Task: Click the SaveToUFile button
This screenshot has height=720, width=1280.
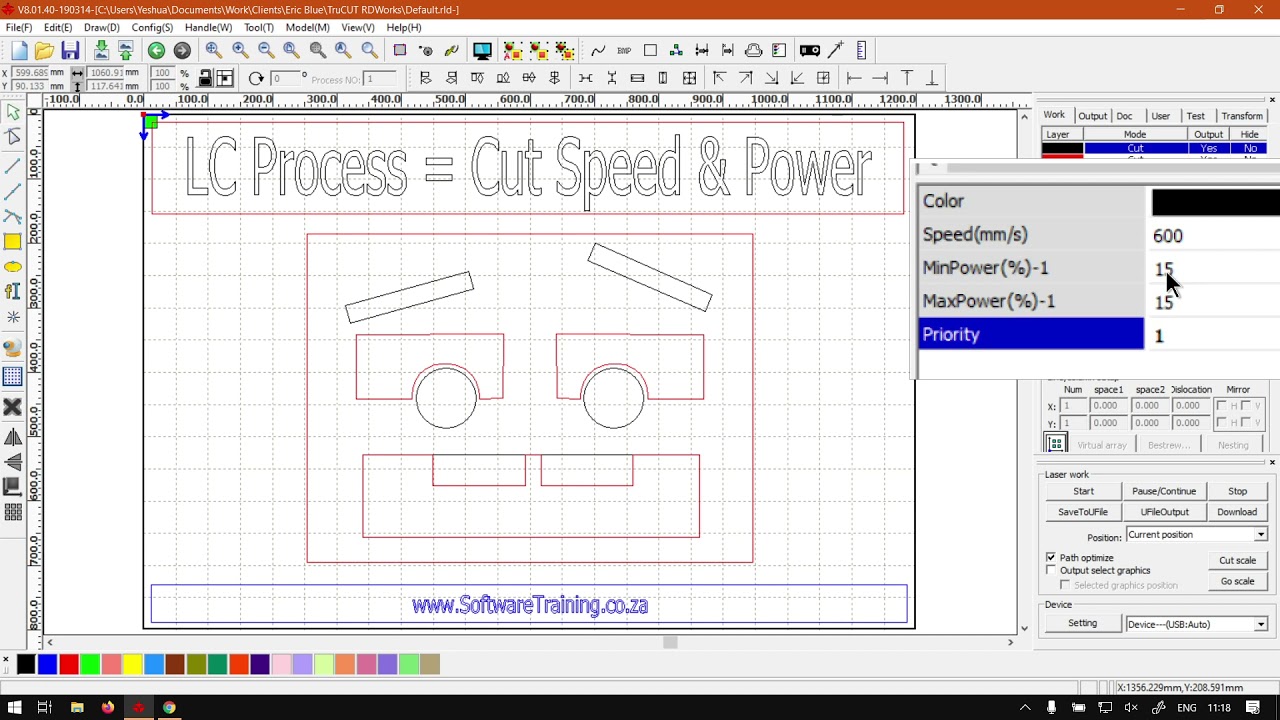Action: pos(1083,512)
